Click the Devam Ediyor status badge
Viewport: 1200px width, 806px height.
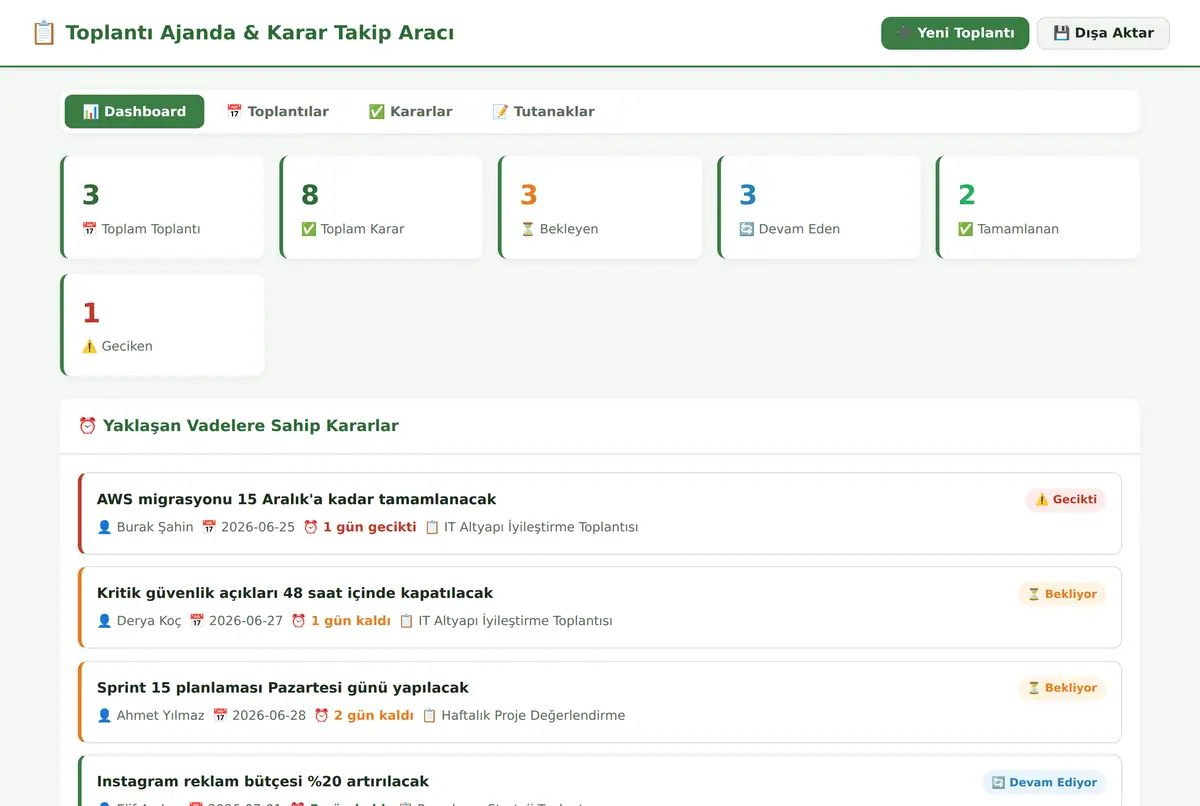tap(1044, 782)
